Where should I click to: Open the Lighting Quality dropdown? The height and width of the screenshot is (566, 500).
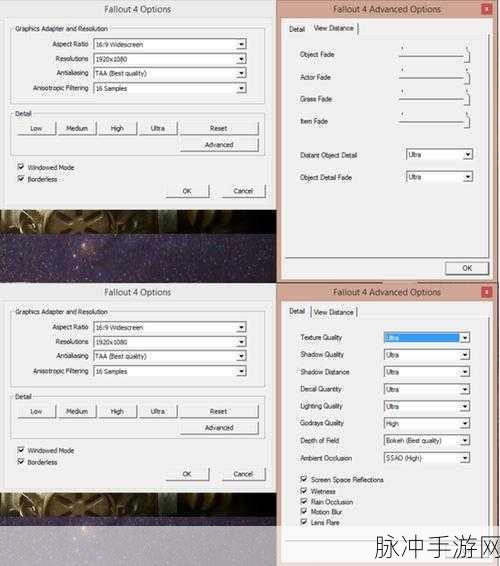pyautogui.click(x=427, y=406)
